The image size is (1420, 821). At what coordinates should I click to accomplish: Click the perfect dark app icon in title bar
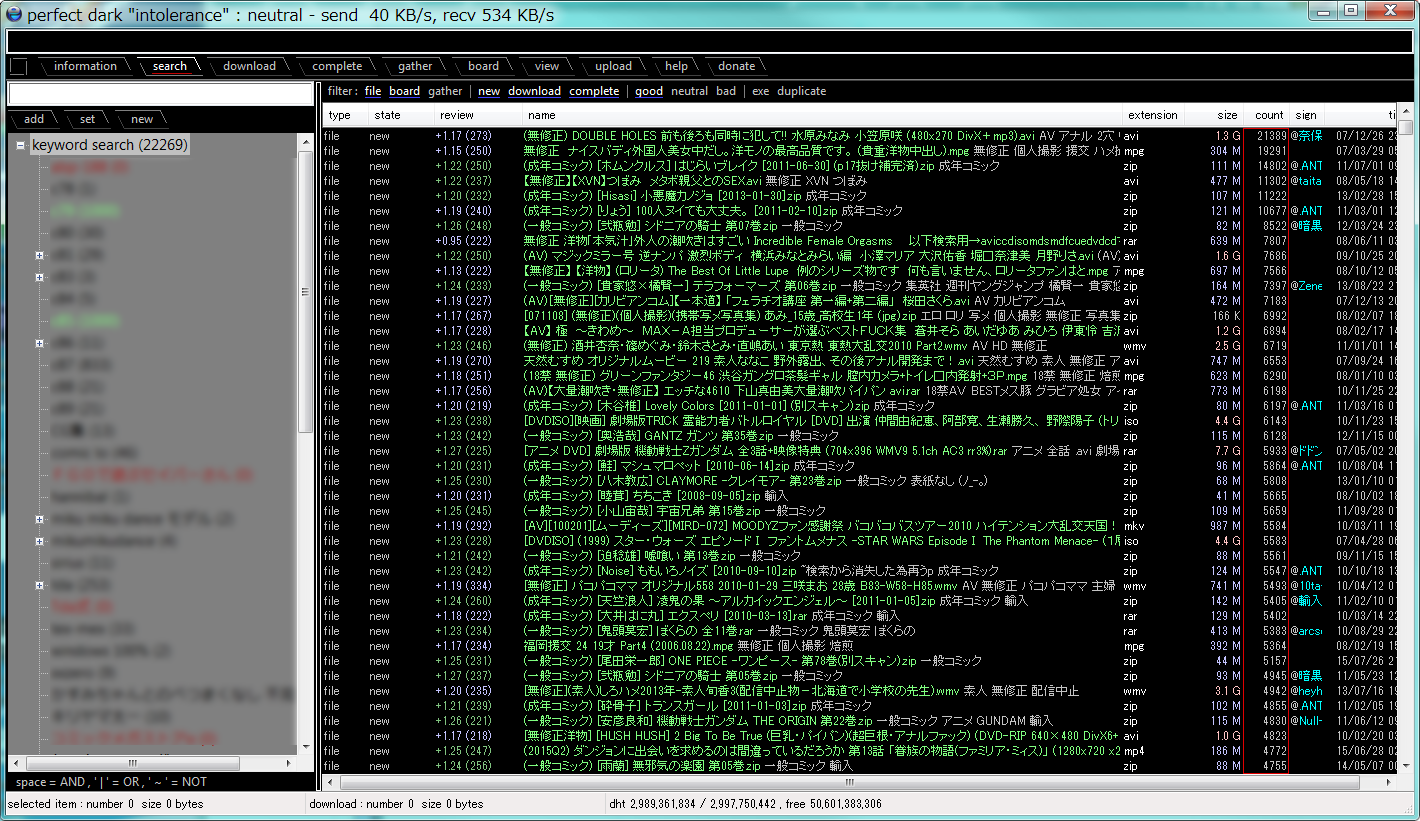pyautogui.click(x=14, y=15)
